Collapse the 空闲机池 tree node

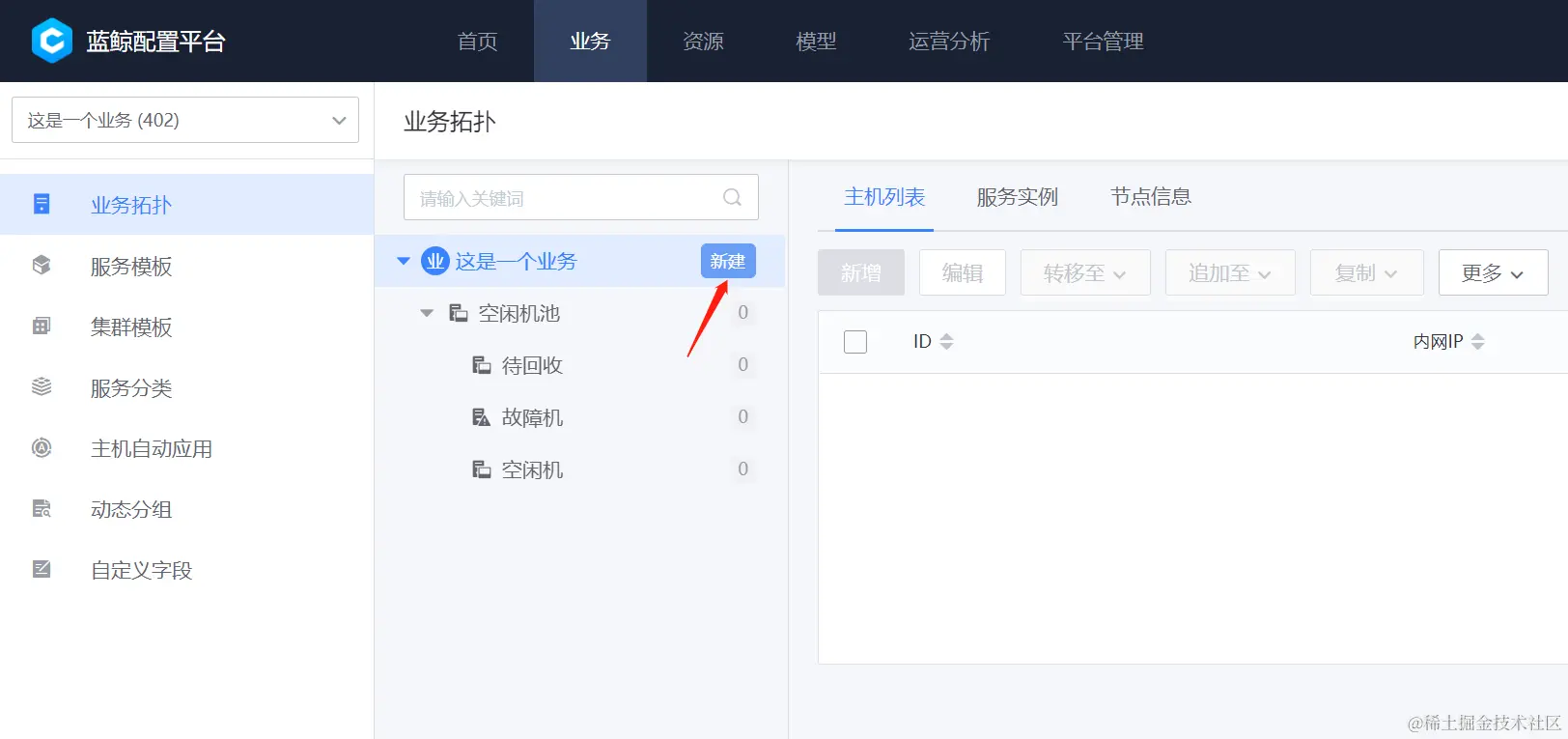point(427,313)
